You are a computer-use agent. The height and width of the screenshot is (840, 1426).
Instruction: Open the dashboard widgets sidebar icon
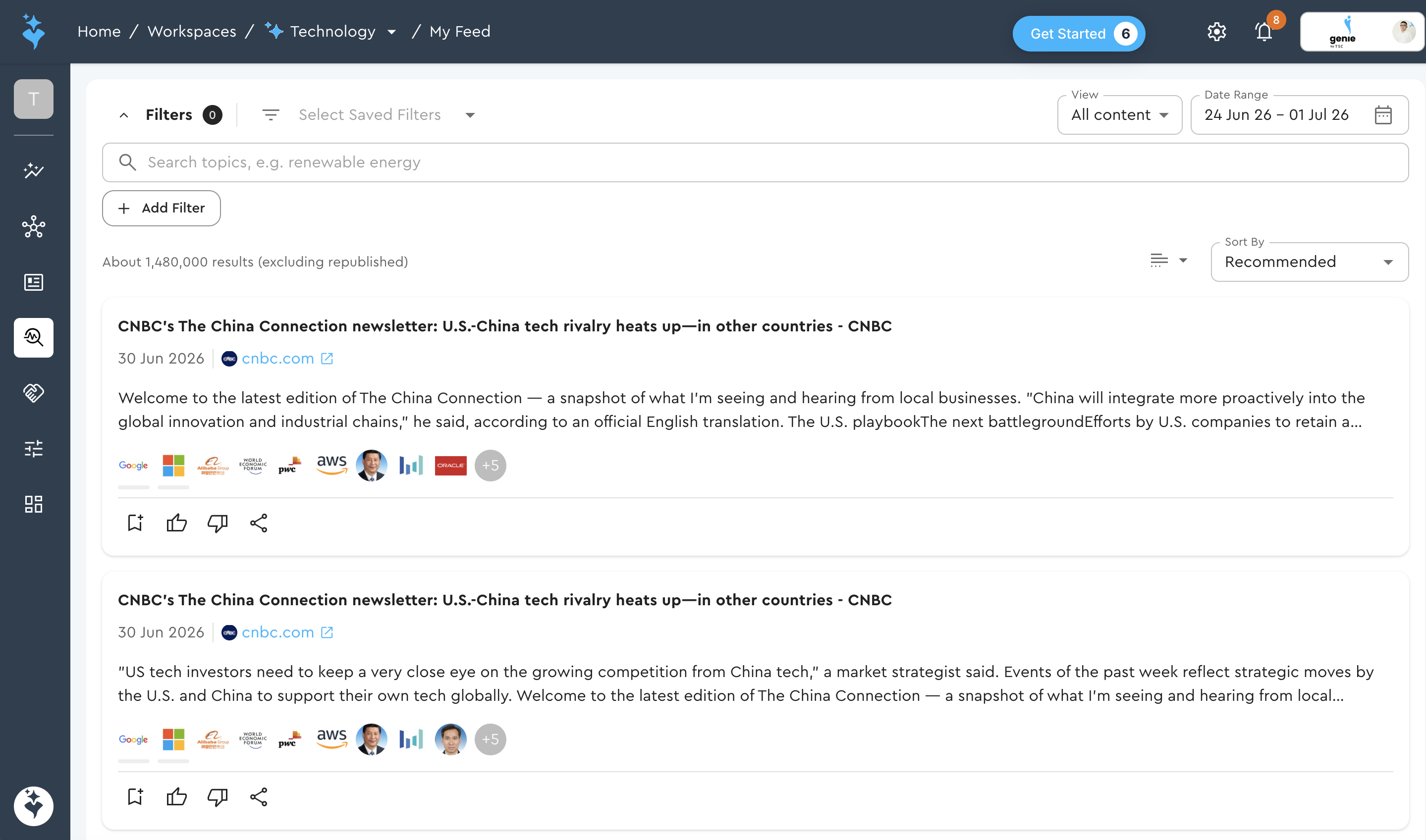[x=33, y=504]
